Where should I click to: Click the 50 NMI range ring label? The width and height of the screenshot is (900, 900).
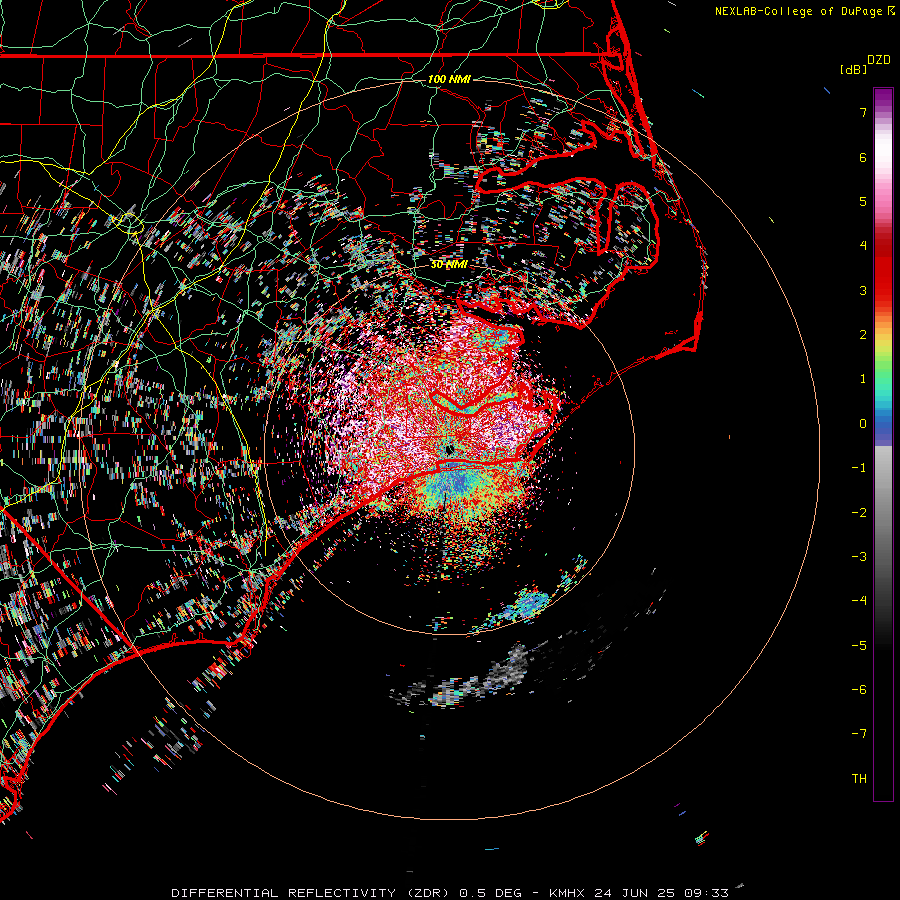pos(449,264)
